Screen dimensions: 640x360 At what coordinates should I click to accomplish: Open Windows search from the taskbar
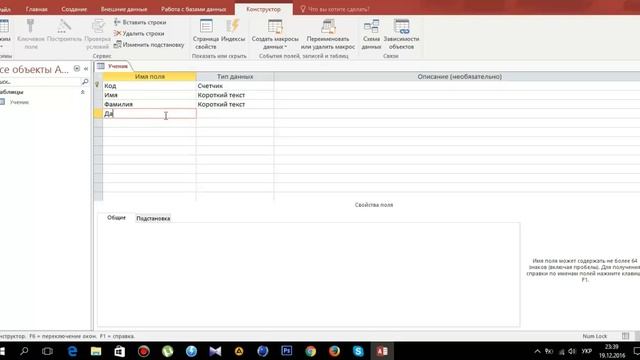click(24, 351)
